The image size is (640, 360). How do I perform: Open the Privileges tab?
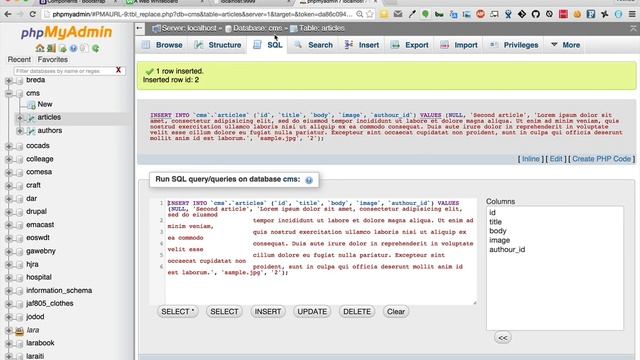[514, 45]
